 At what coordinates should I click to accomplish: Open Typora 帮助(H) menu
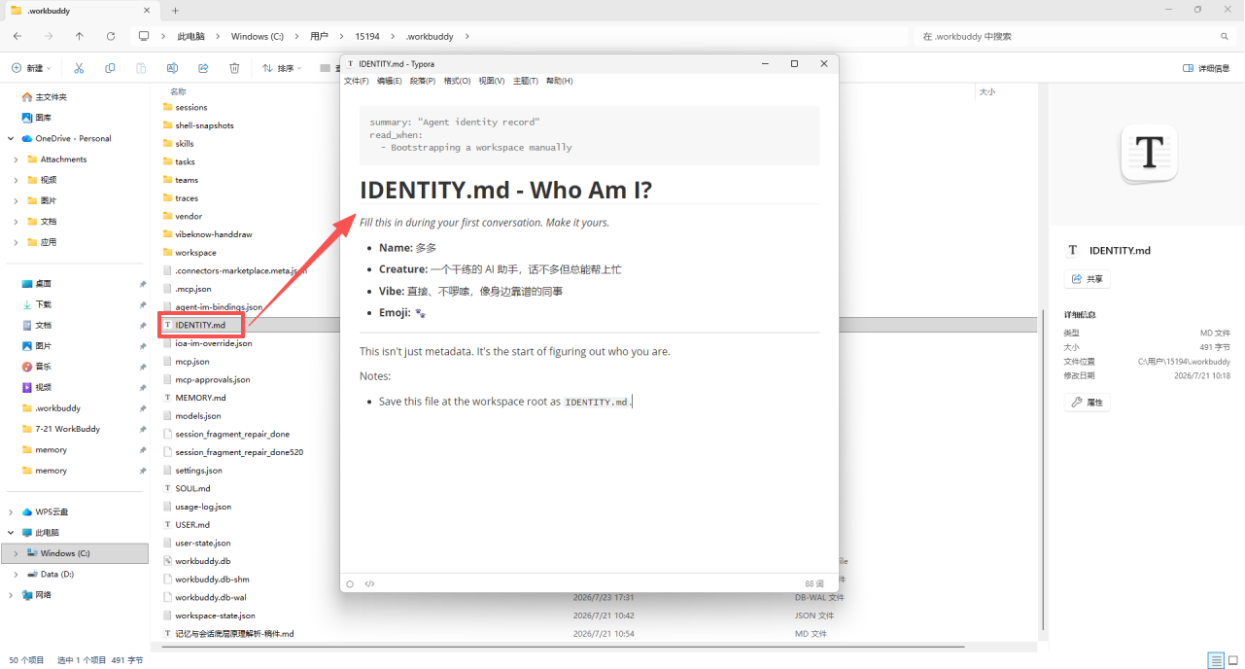tap(559, 81)
